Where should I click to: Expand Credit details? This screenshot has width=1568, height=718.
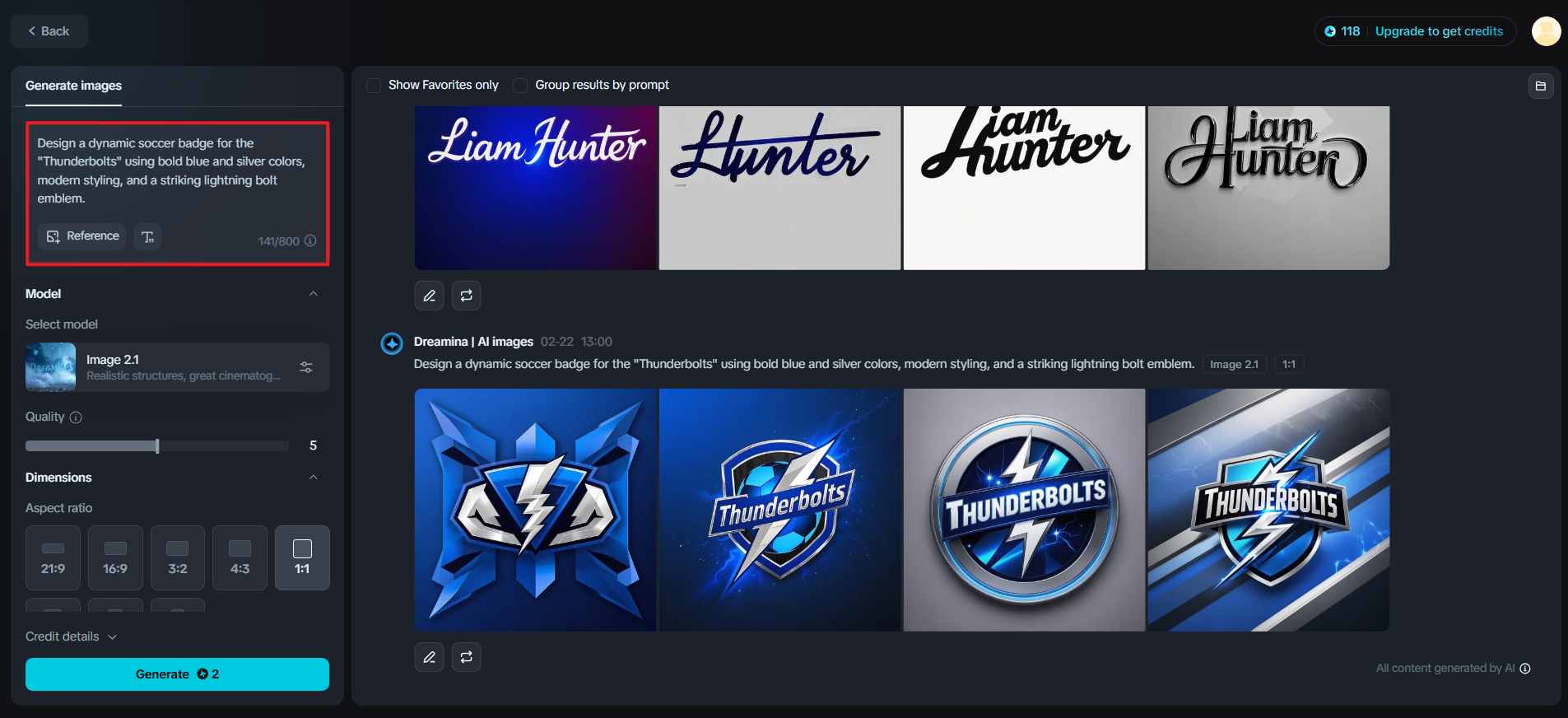(x=71, y=636)
